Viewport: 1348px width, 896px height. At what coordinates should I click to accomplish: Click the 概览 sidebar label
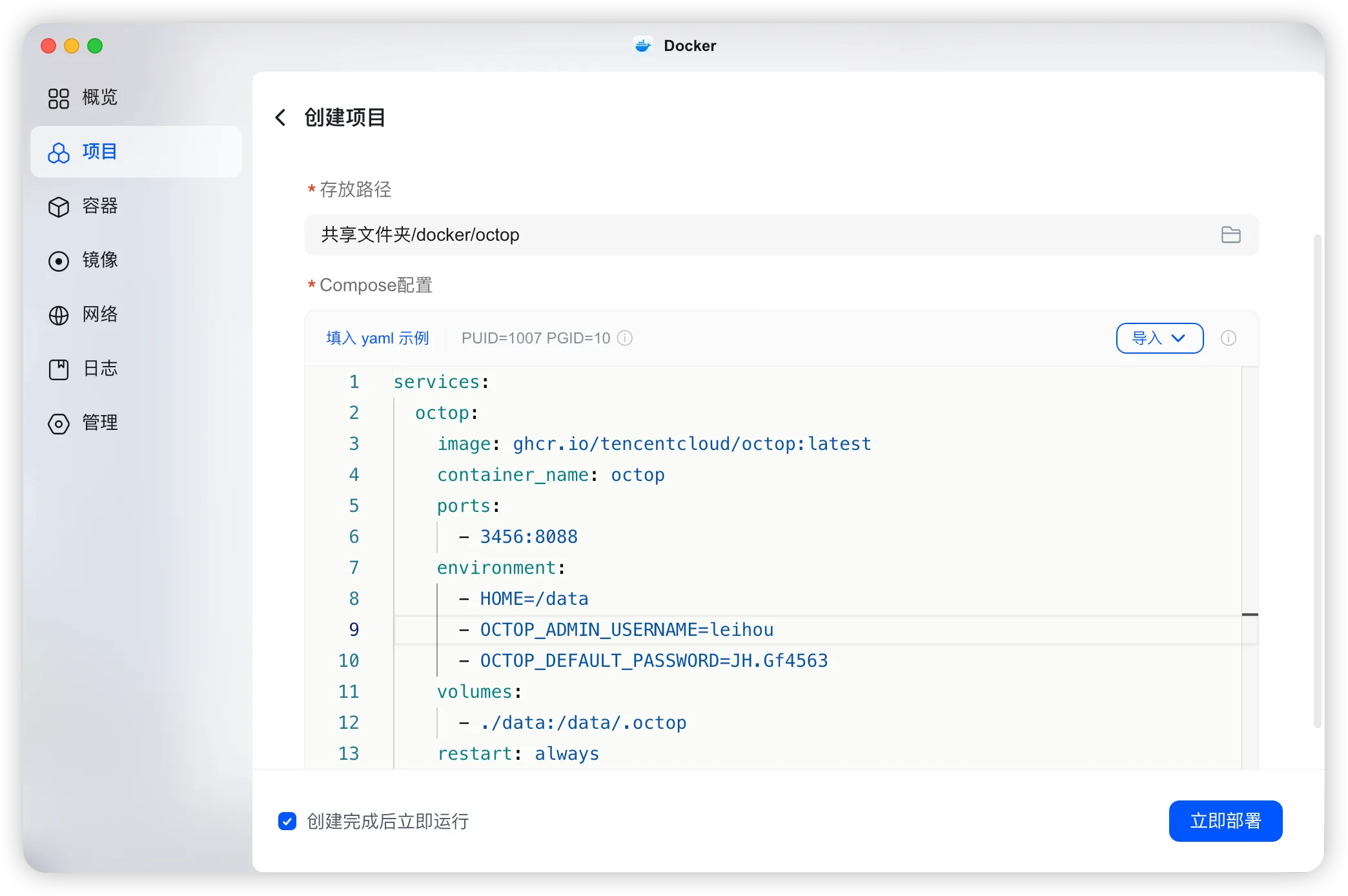pos(100,97)
